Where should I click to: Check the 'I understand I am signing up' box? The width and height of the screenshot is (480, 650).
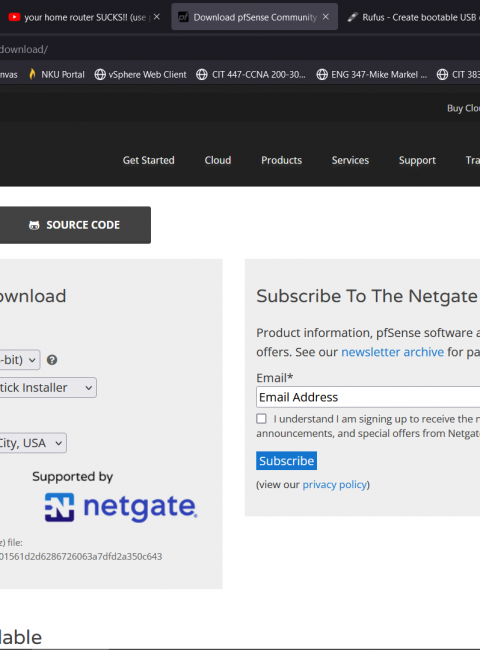pyautogui.click(x=262, y=419)
